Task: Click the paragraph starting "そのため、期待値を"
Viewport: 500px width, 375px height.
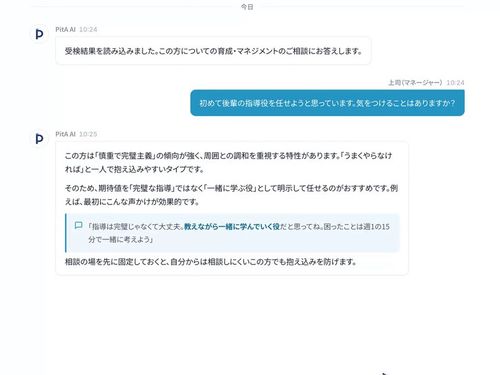Action: click(231, 195)
